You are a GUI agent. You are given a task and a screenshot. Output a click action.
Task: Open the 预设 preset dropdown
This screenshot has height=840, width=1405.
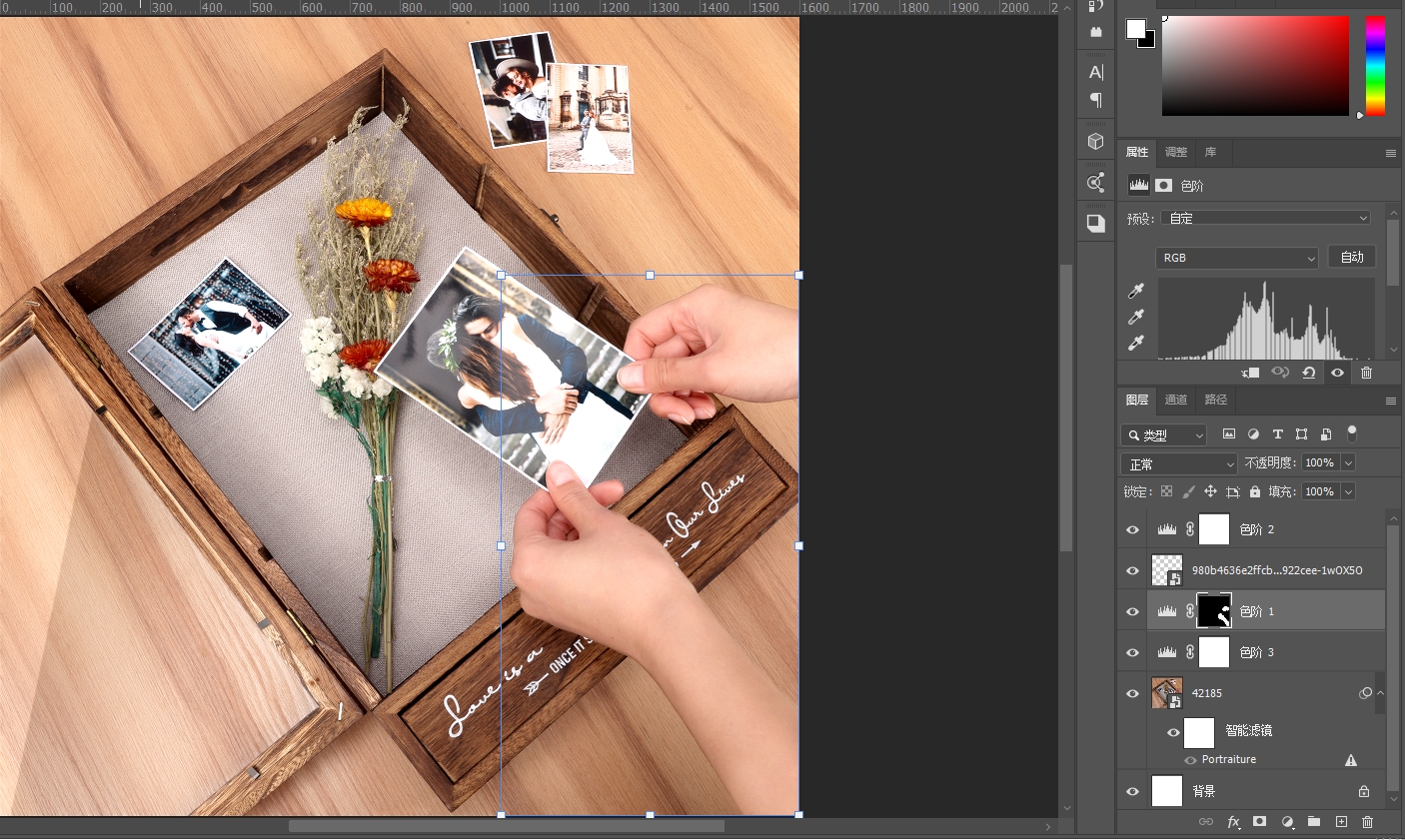(1264, 218)
